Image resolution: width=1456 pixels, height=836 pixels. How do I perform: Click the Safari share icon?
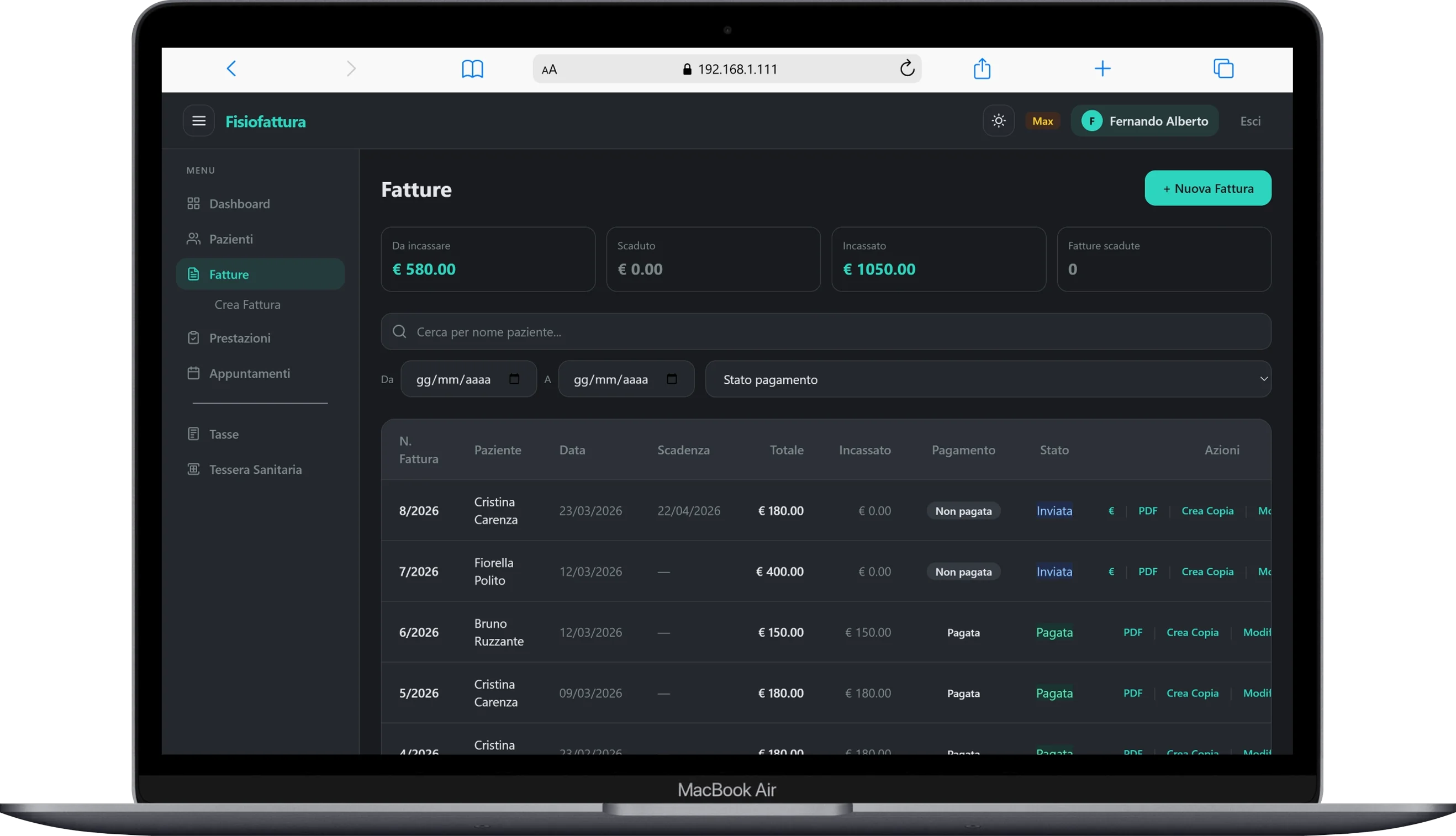coord(982,68)
